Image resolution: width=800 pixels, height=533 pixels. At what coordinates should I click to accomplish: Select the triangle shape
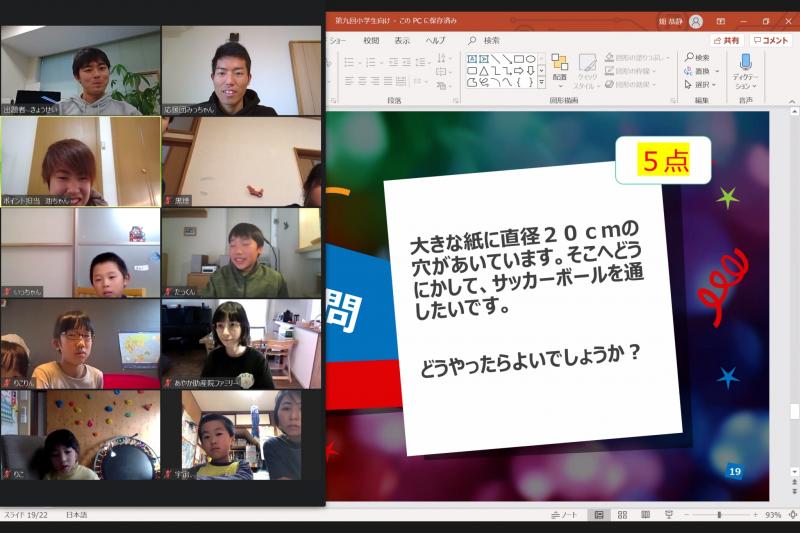[x=484, y=70]
